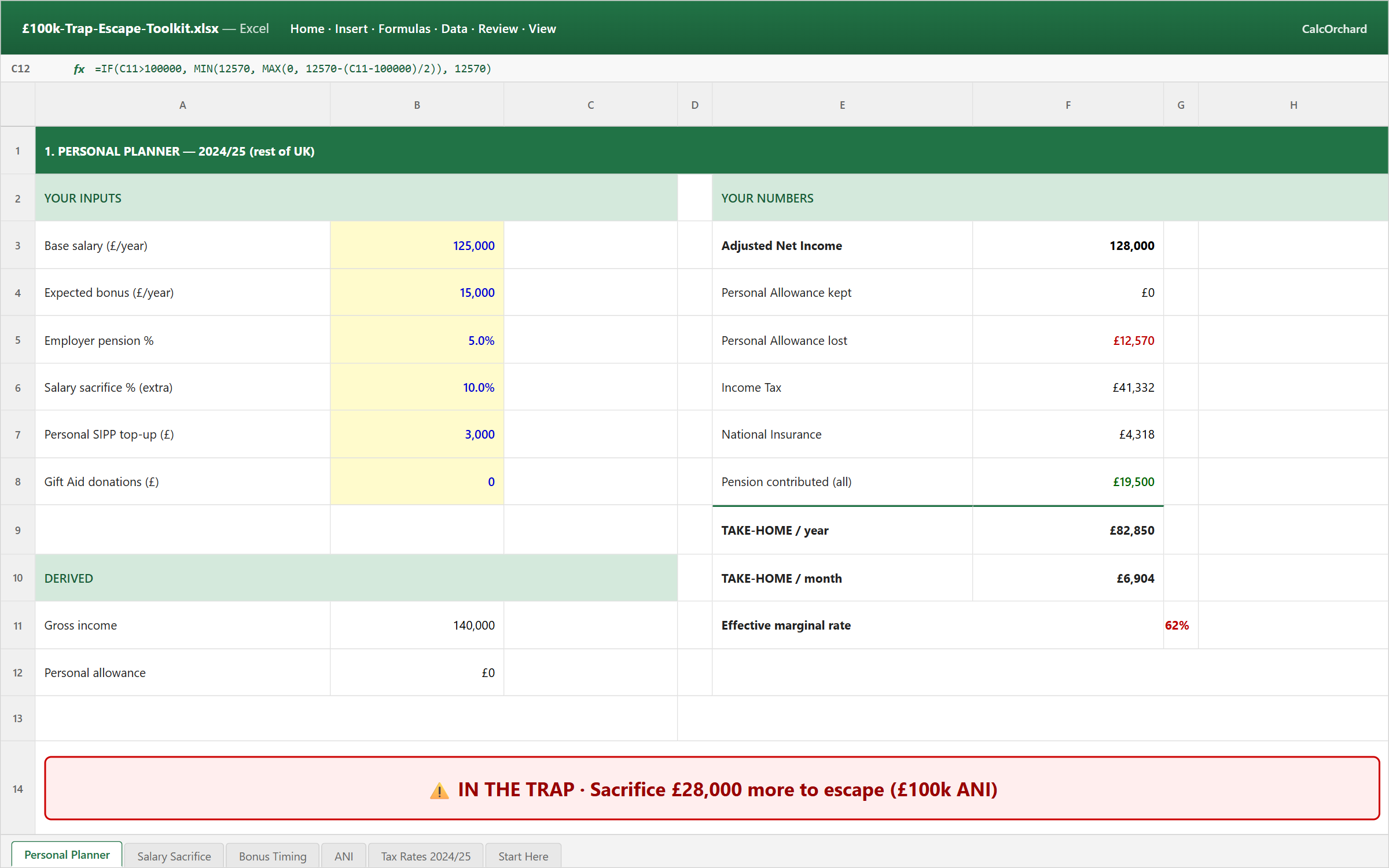Click the DERIVED section header
Viewport: 1389px width, 868px height.
(x=356, y=578)
